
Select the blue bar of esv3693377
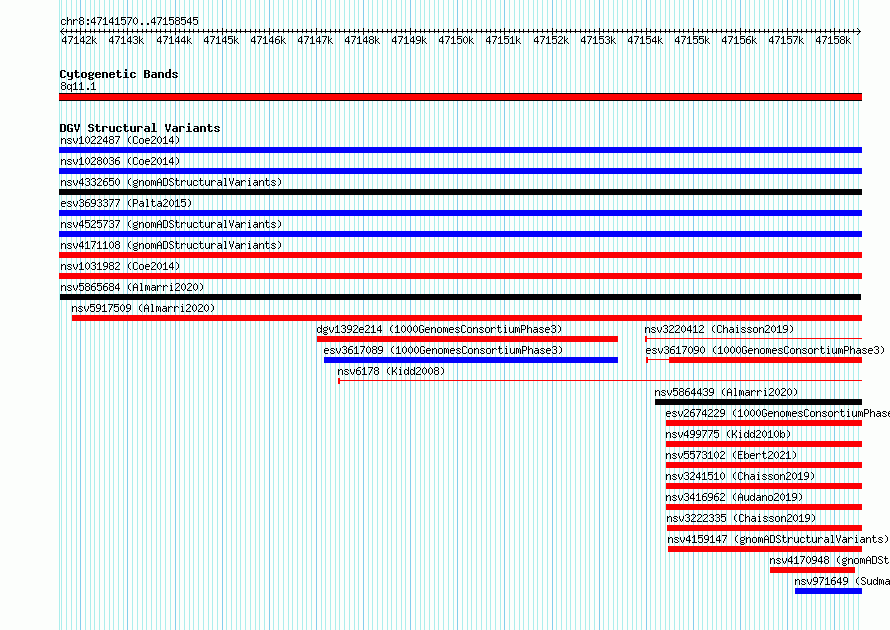(460, 213)
